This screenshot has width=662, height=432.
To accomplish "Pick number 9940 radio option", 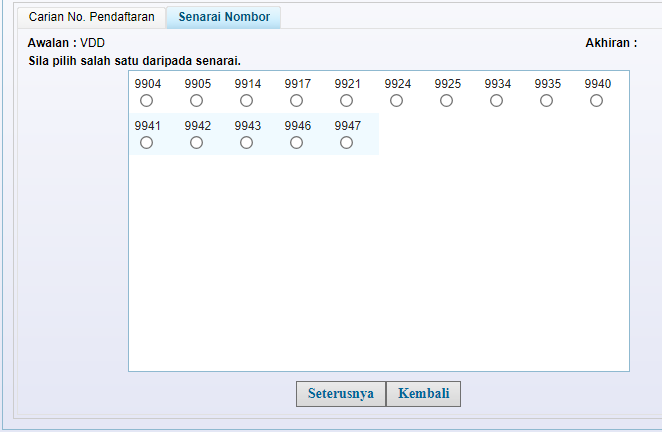I will (597, 101).
